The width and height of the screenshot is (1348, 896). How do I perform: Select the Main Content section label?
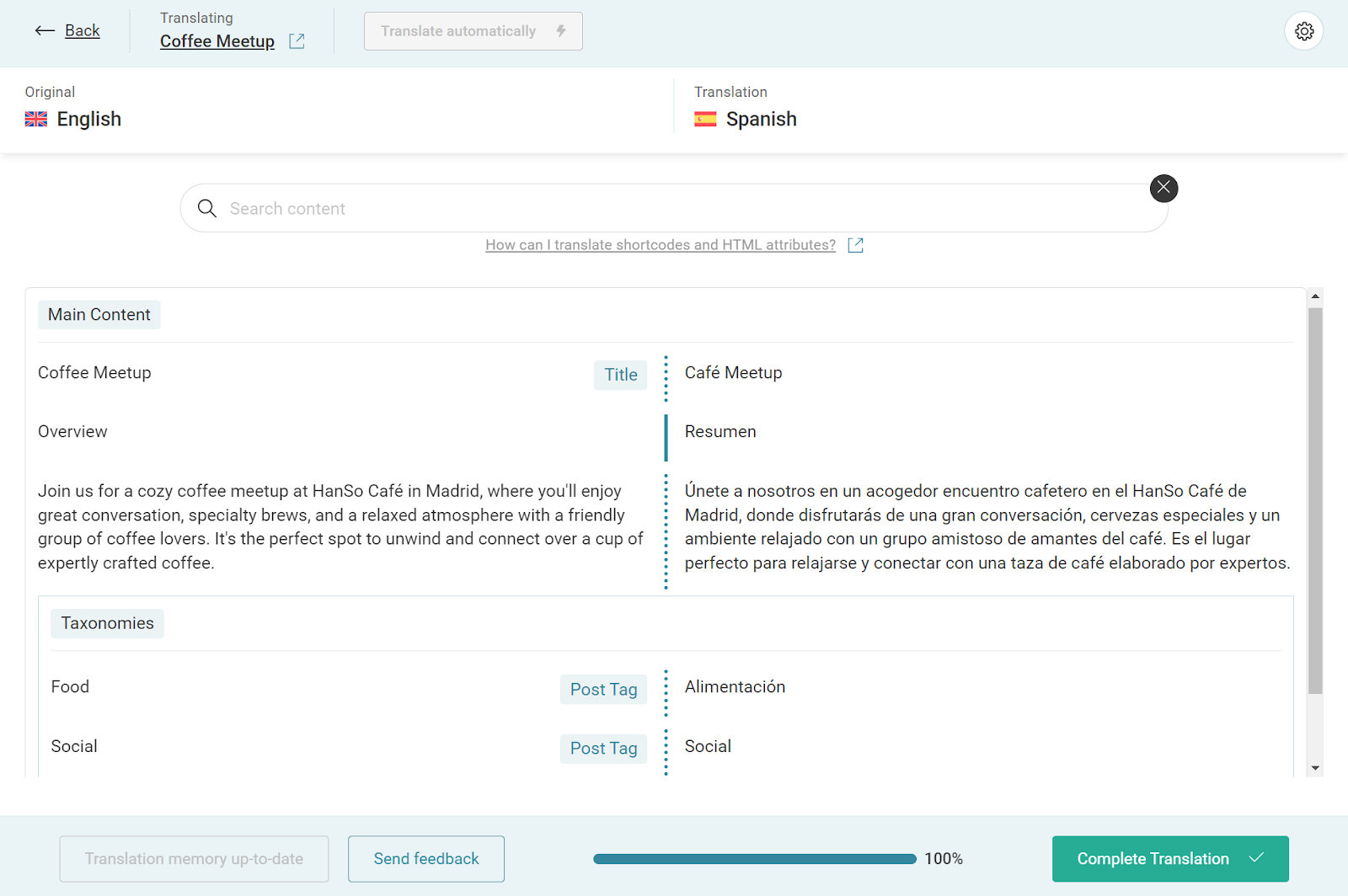click(99, 314)
